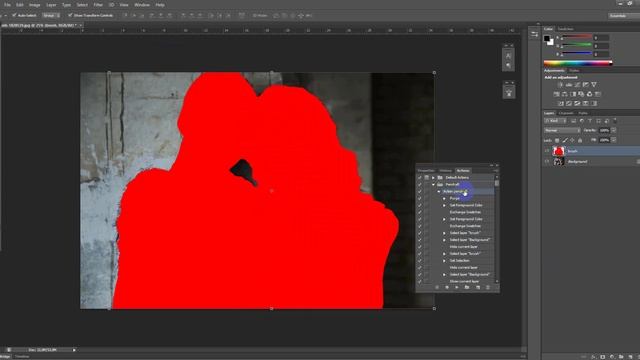Image resolution: width=640 pixels, height=360 pixels.
Task: Filter layers by pixel layers icon
Action: 573,121
